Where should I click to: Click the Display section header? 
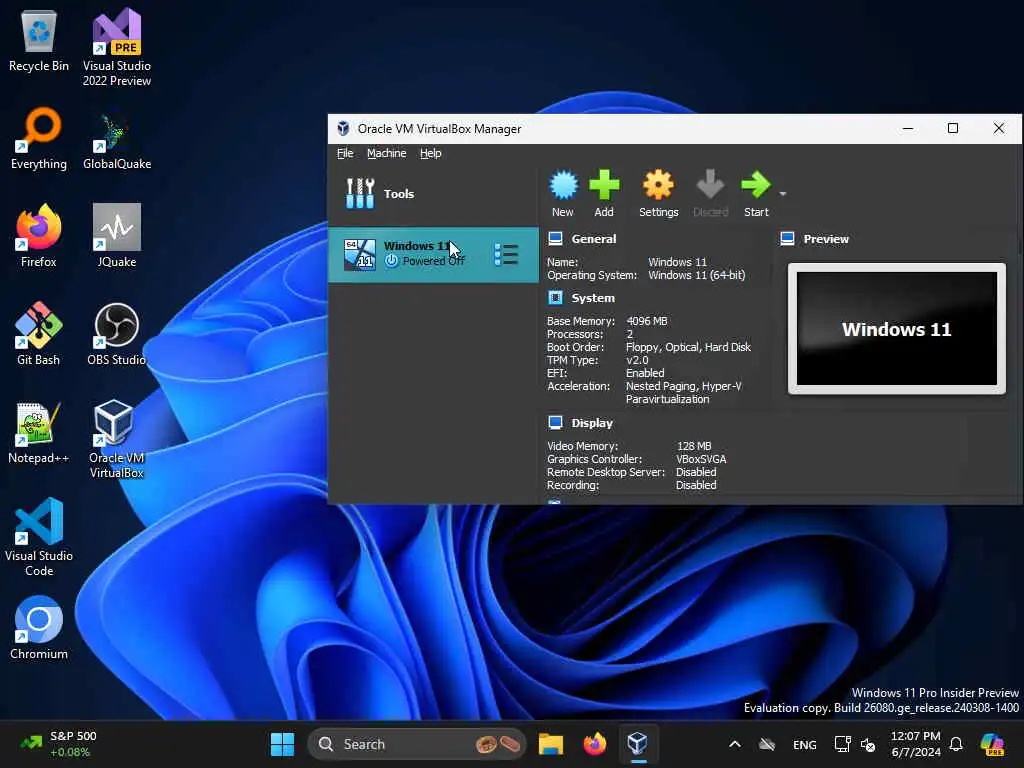coord(592,423)
